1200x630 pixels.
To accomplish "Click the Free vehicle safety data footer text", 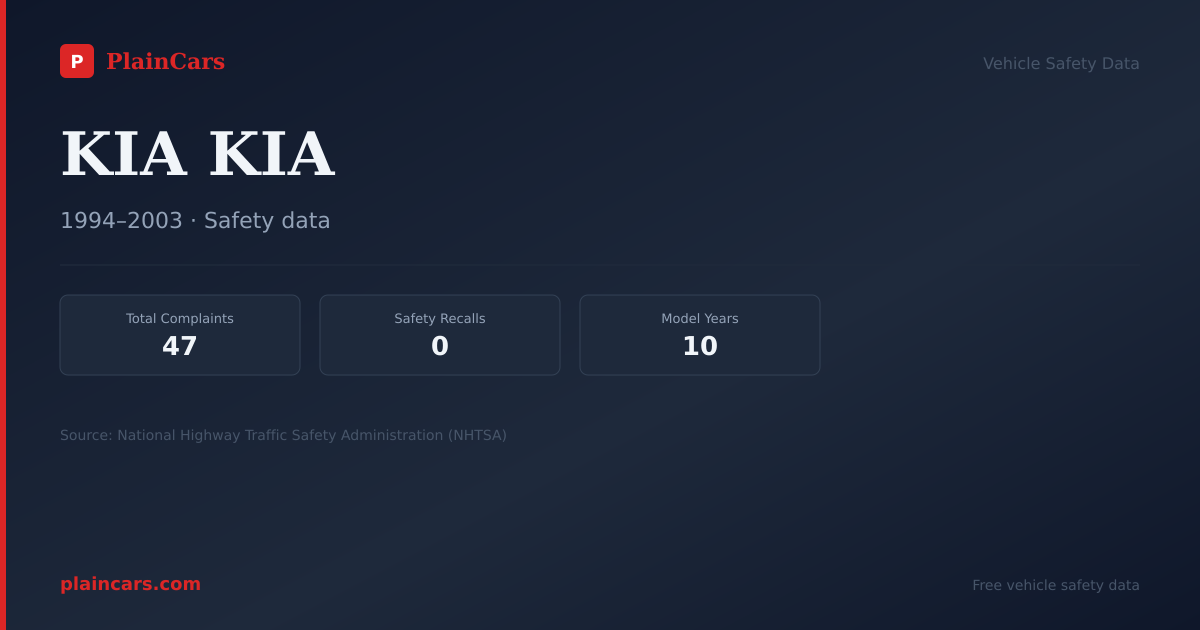I will (x=1056, y=585).
